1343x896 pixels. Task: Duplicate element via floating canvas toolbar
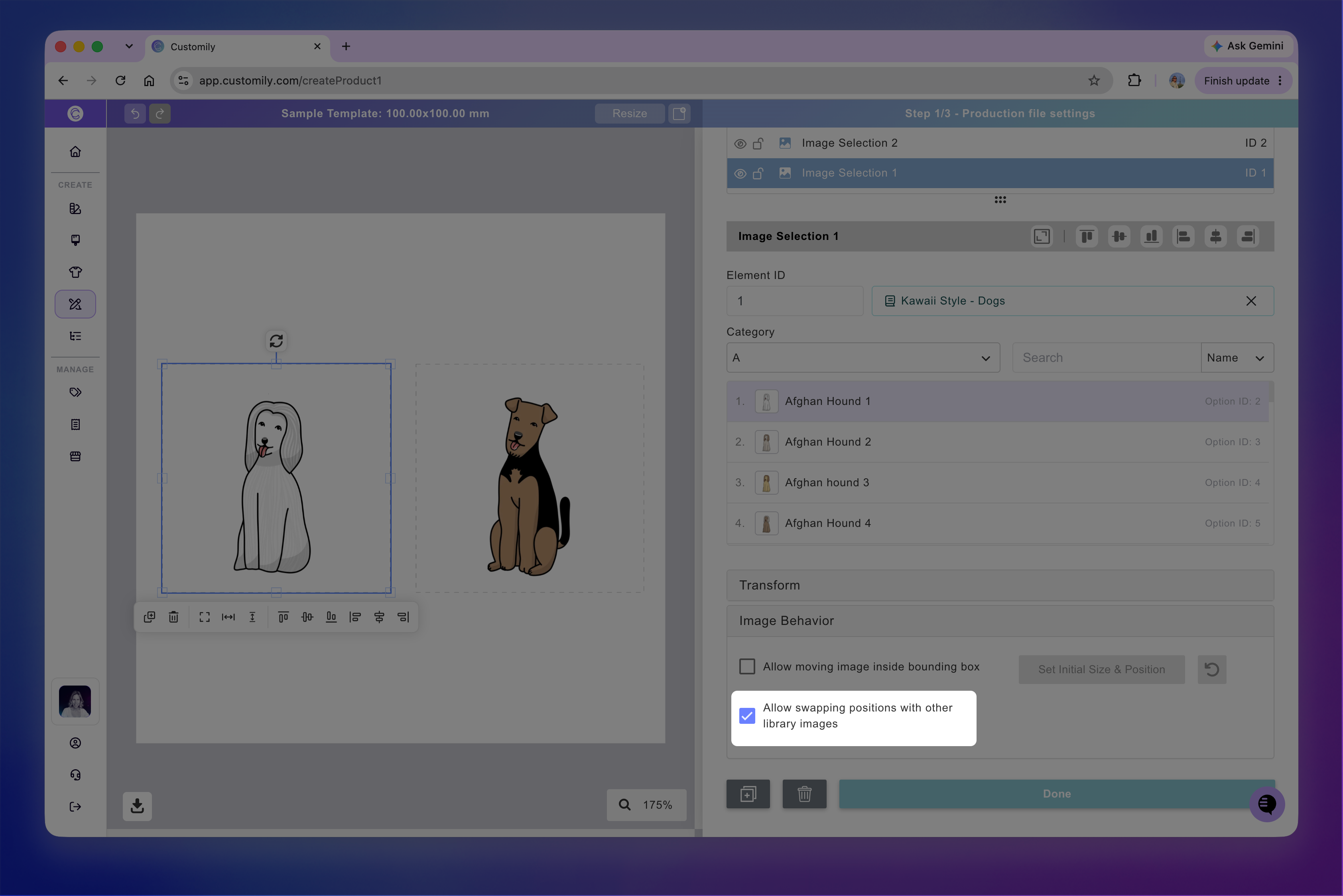pyautogui.click(x=150, y=617)
